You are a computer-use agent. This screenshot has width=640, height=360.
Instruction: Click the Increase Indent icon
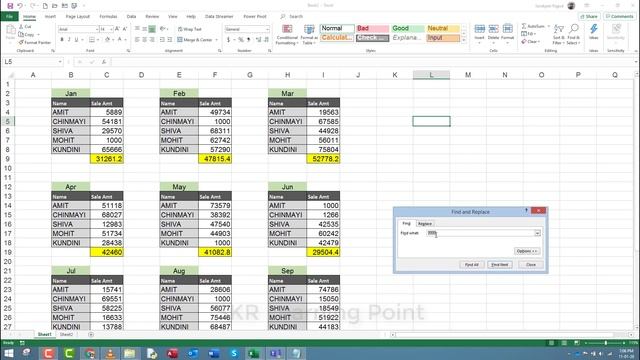pyautogui.click(x=169, y=40)
